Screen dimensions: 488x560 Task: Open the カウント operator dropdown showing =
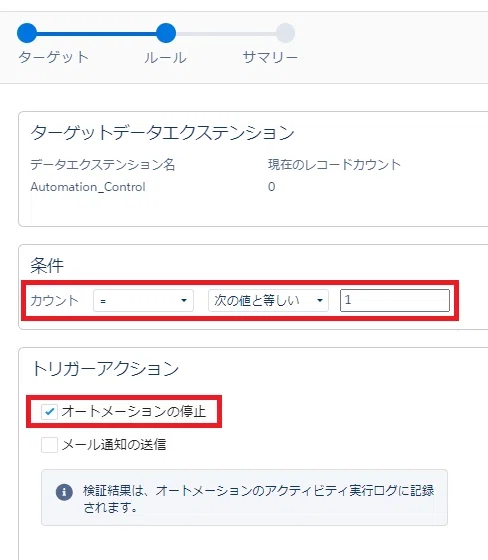143,300
